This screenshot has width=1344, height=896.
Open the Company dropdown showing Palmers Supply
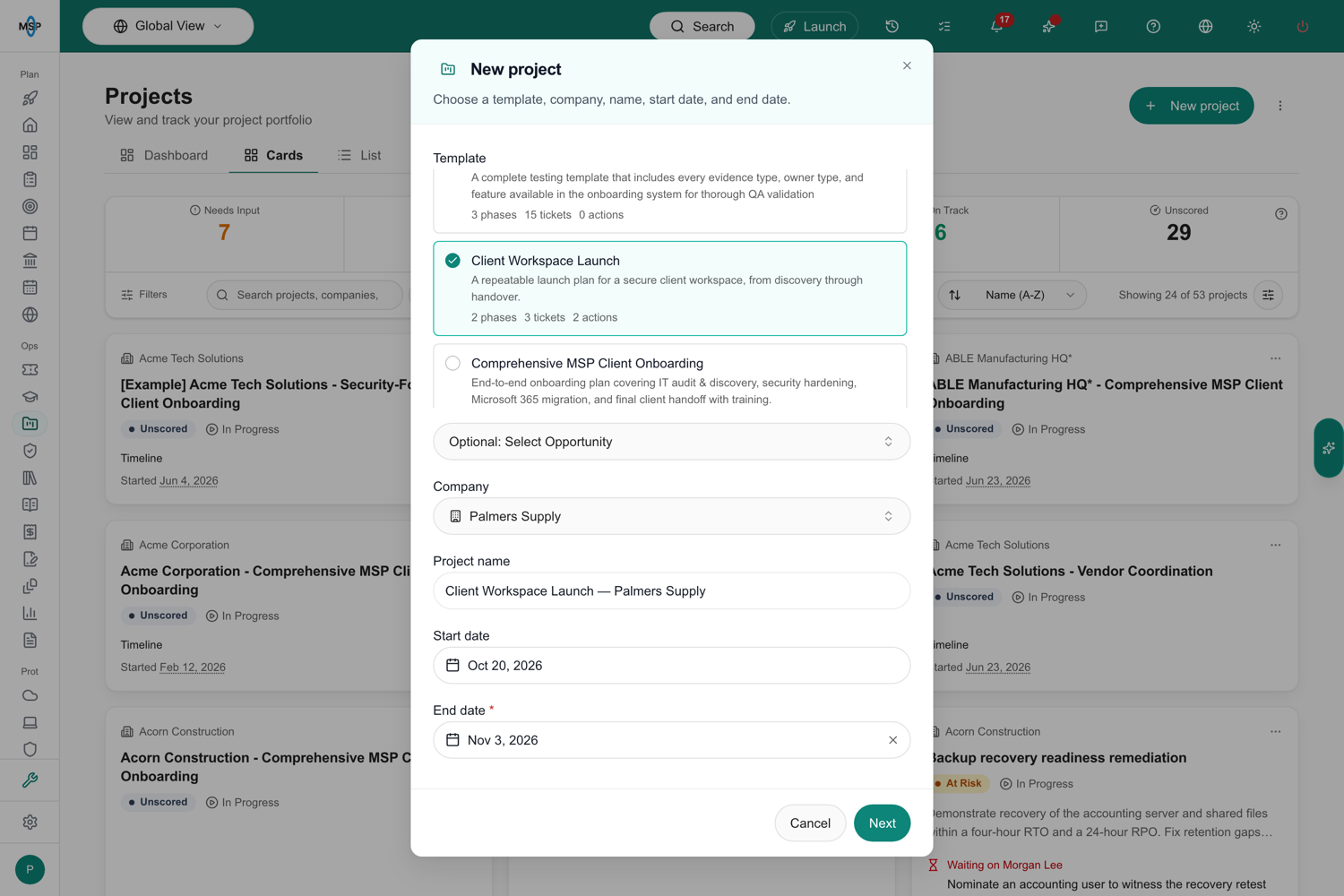[x=671, y=516]
